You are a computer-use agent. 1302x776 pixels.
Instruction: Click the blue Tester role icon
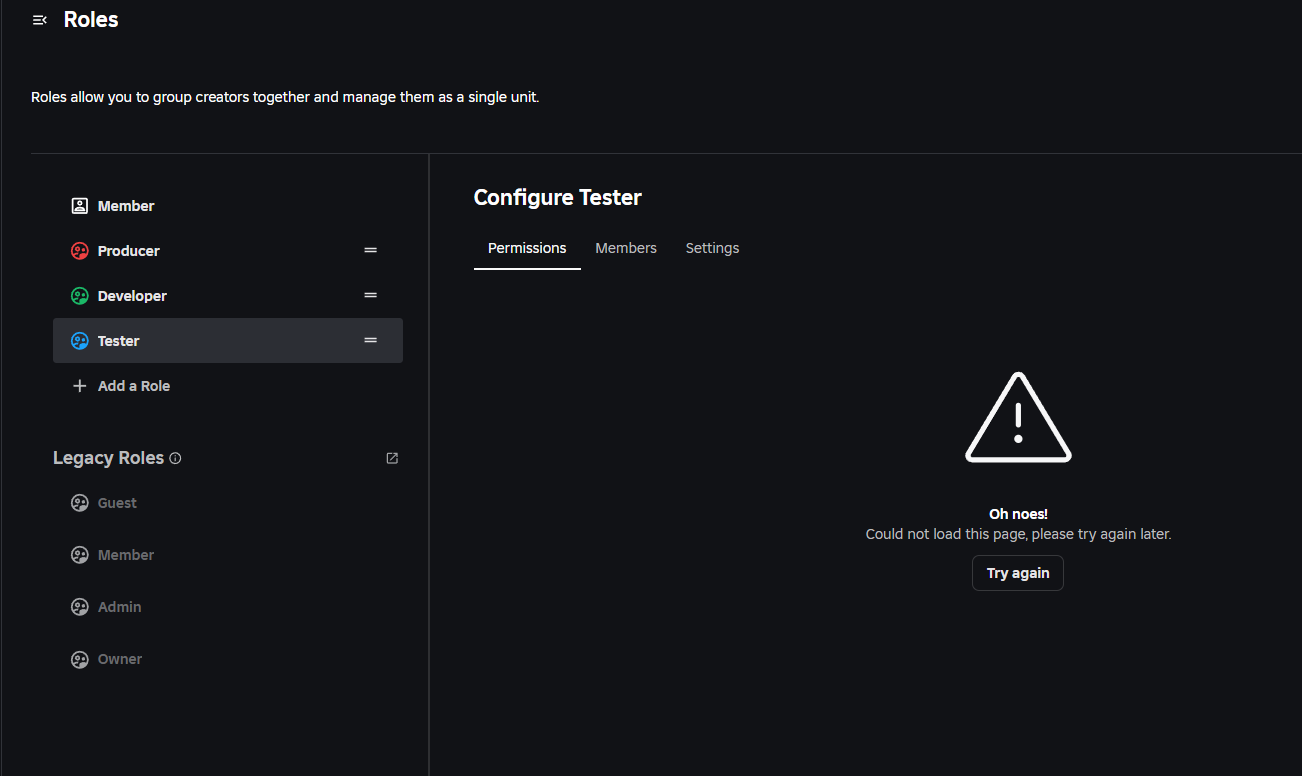coord(80,341)
